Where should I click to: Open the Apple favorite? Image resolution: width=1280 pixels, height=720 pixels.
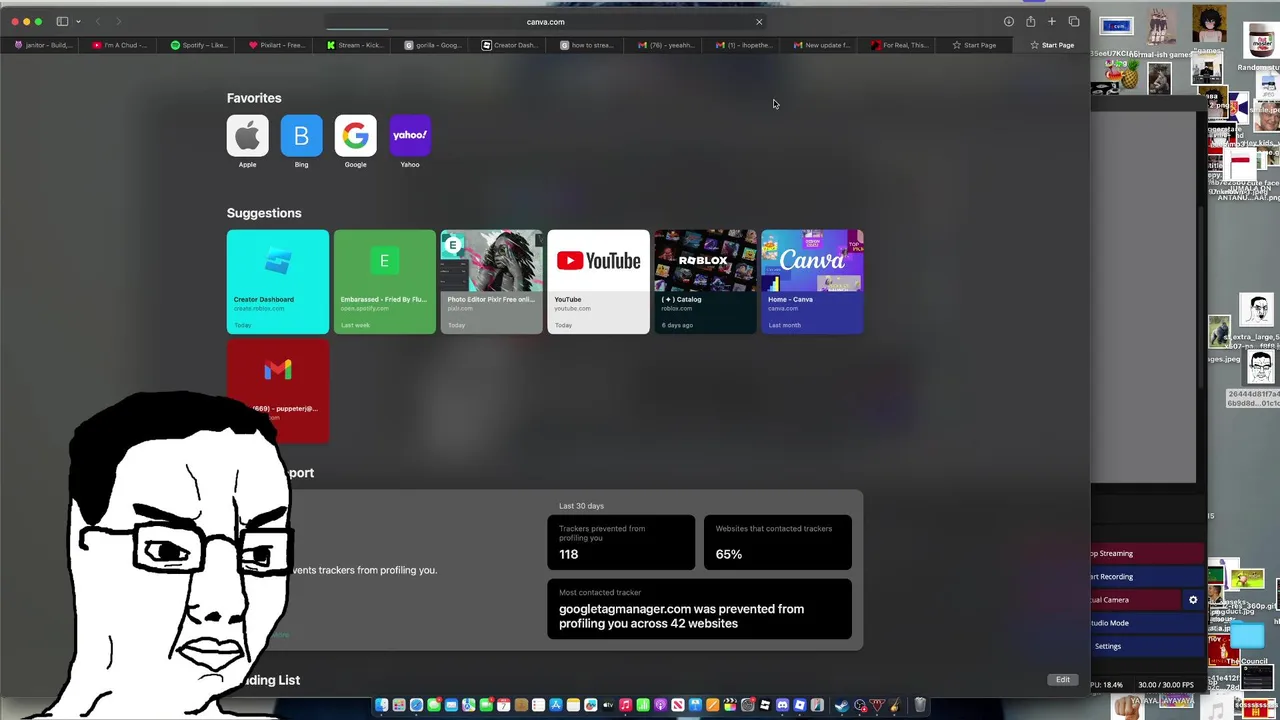pos(247,136)
